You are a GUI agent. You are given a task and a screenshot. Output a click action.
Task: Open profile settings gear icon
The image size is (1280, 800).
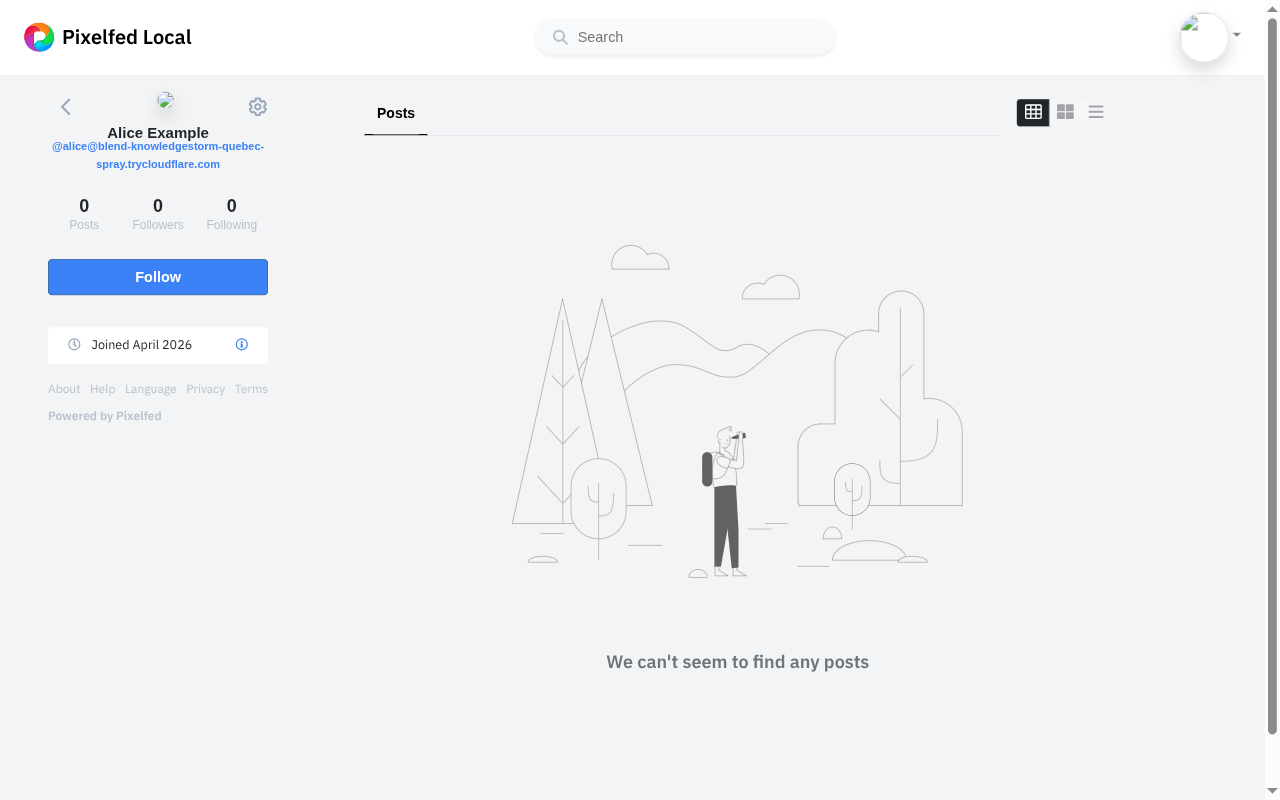pyautogui.click(x=257, y=107)
